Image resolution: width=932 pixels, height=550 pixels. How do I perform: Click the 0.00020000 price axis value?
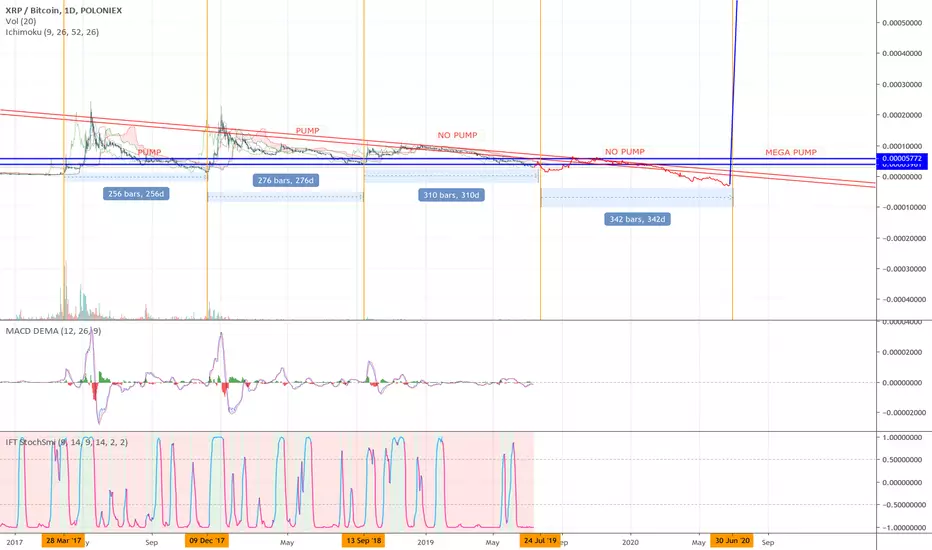(x=902, y=115)
